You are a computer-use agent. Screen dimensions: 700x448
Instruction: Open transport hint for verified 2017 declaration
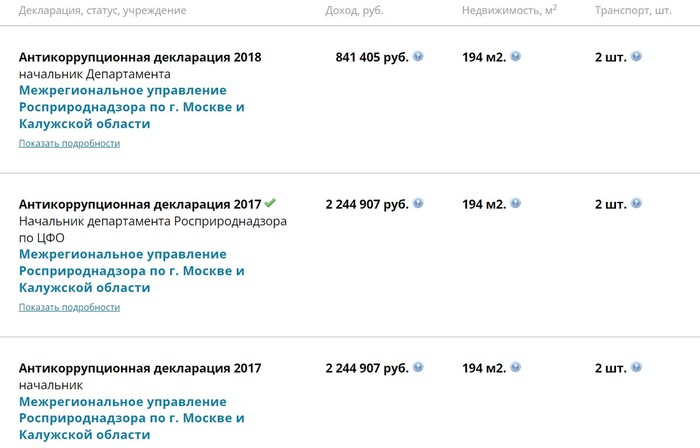click(636, 203)
